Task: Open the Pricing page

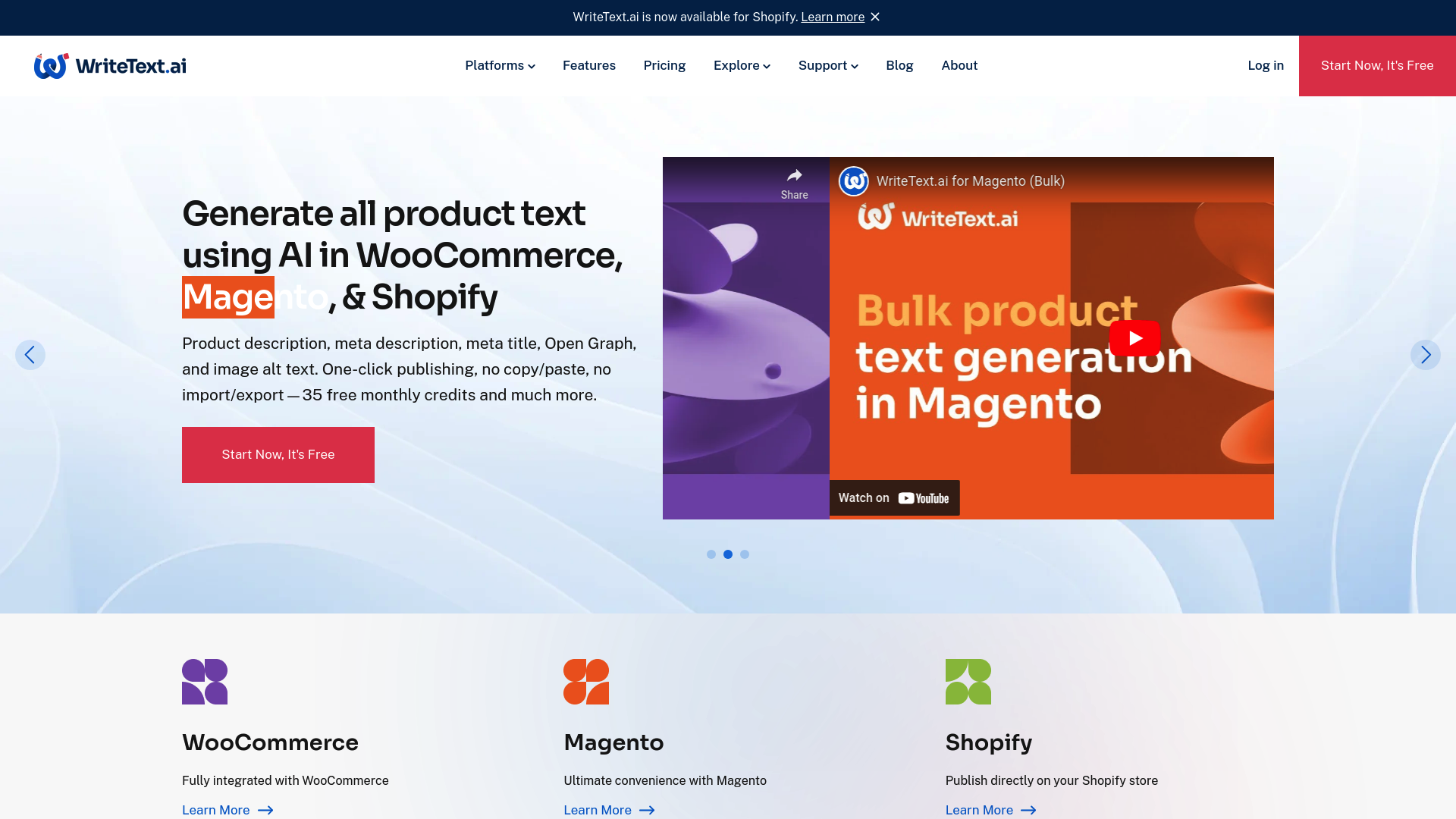Action: click(x=664, y=65)
